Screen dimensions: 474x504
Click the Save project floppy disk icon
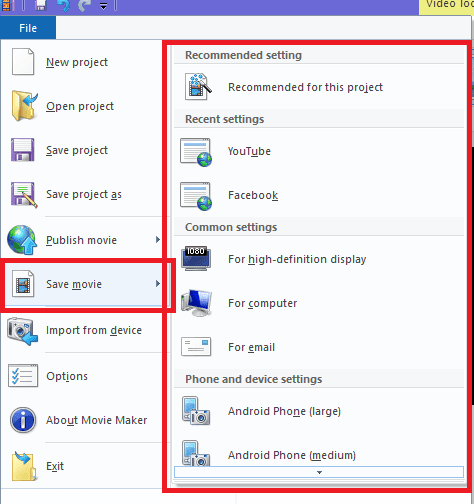pyautogui.click(x=22, y=150)
